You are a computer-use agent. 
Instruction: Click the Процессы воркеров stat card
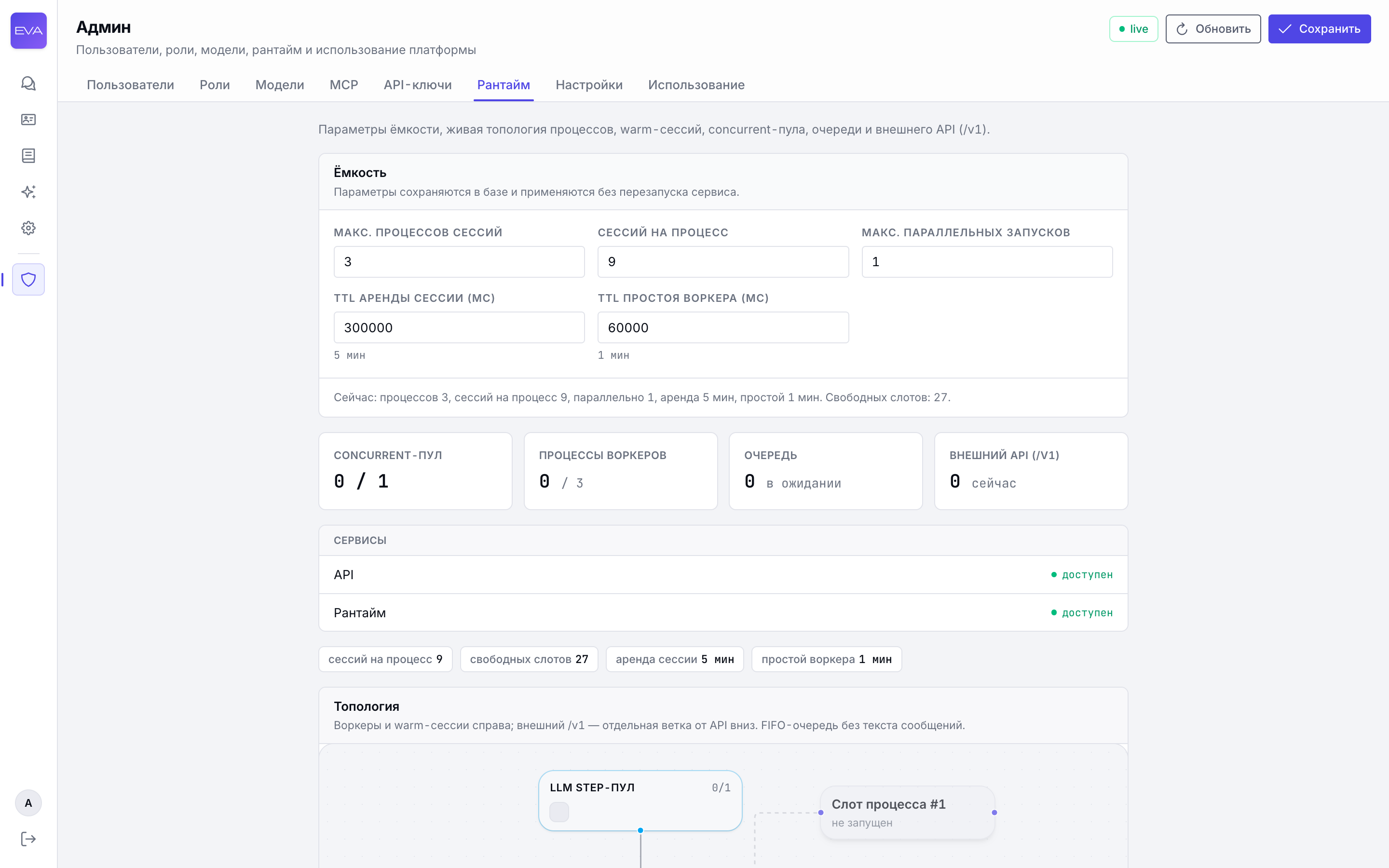[x=620, y=471]
